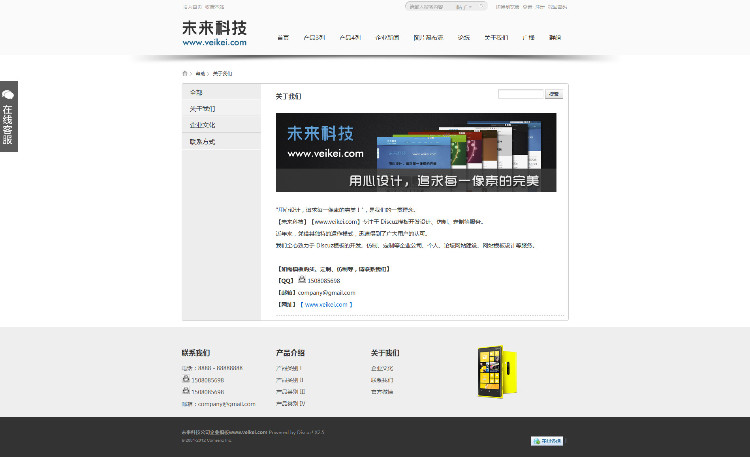Open footer link 产品系列 III

coord(290,391)
